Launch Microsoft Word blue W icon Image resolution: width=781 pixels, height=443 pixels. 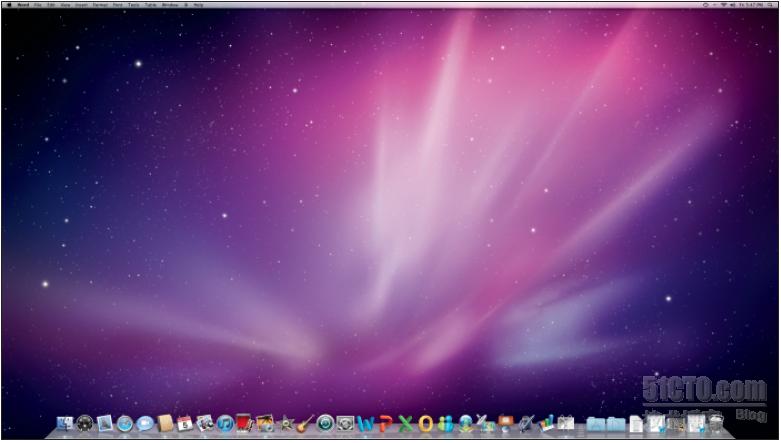click(366, 424)
